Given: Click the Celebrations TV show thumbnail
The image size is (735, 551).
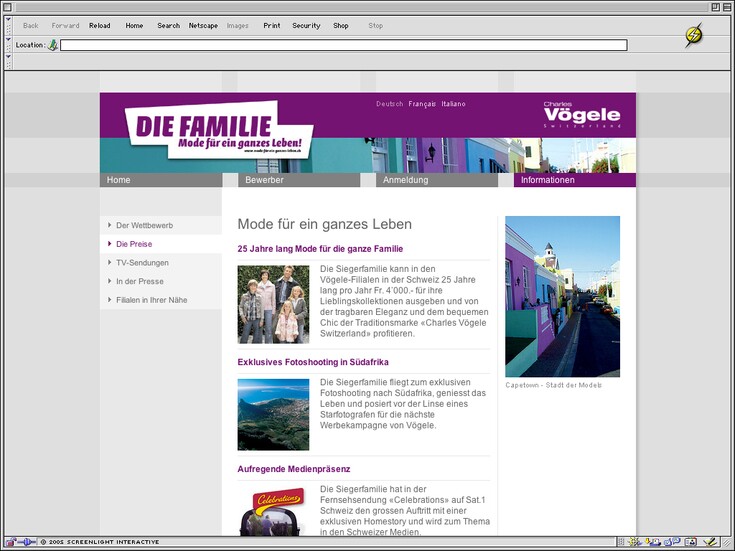Looking at the screenshot, I should point(273,511).
